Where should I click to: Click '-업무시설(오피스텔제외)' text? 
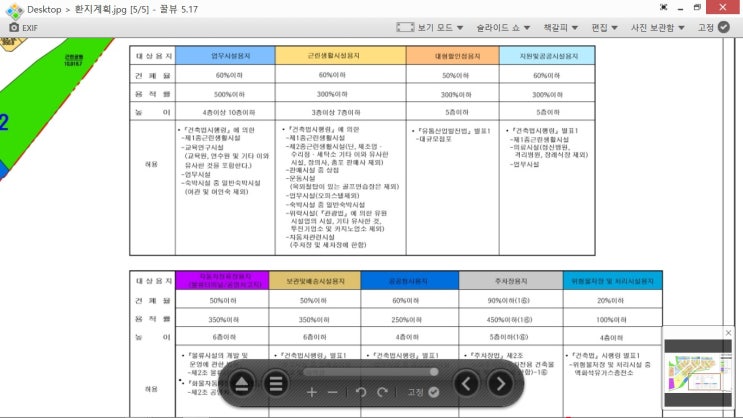pyautogui.click(x=323, y=196)
